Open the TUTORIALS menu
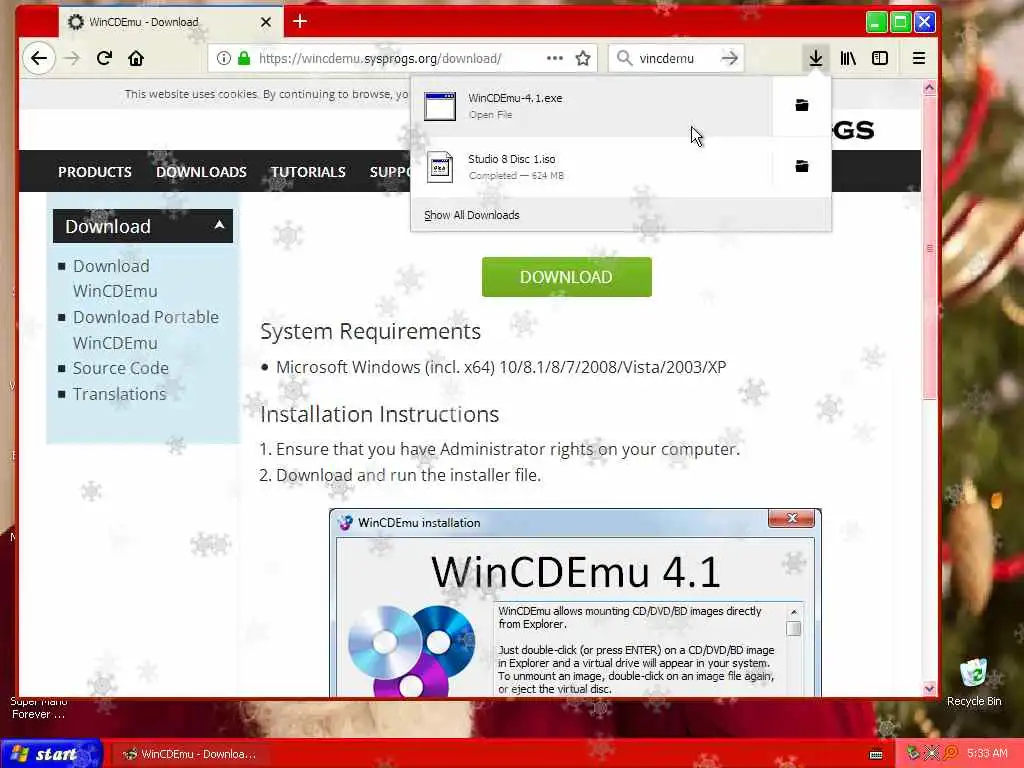This screenshot has height=768, width=1024. pos(308,172)
